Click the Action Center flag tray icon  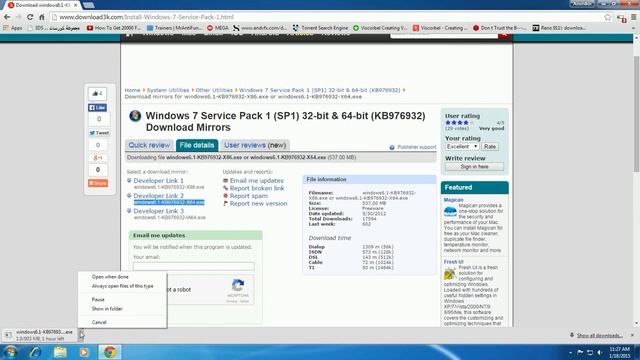pyautogui.click(x=580, y=352)
